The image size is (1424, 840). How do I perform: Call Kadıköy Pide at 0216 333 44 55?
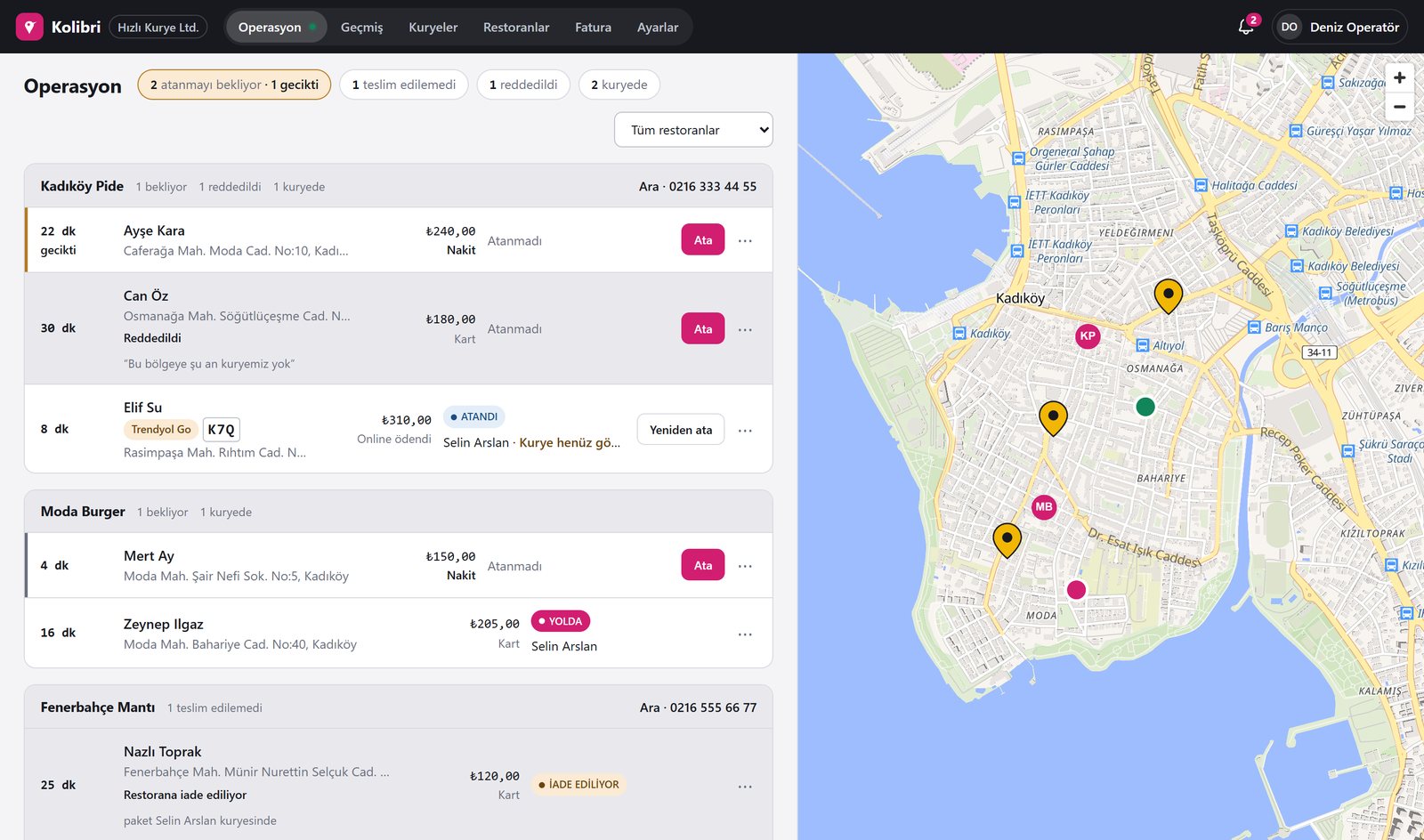(698, 186)
